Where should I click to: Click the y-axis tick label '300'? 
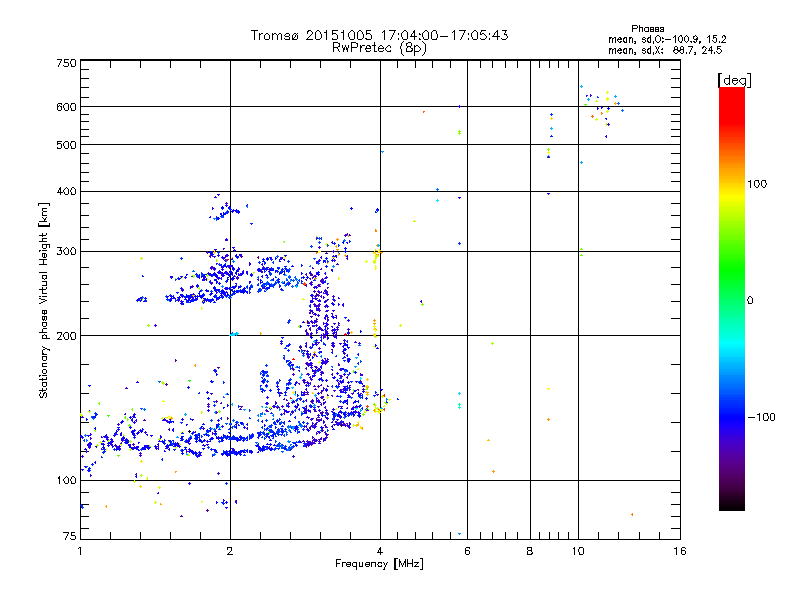click(x=66, y=251)
